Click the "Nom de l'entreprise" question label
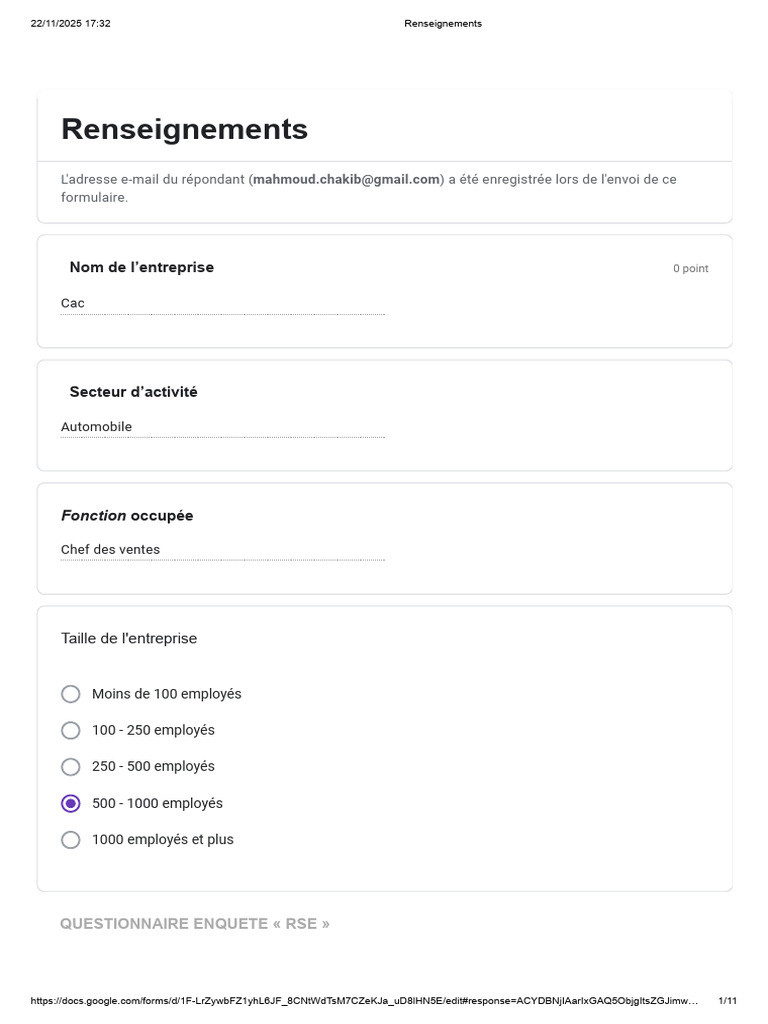Image resolution: width=768 pixels, height=1024 pixels. pos(142,267)
